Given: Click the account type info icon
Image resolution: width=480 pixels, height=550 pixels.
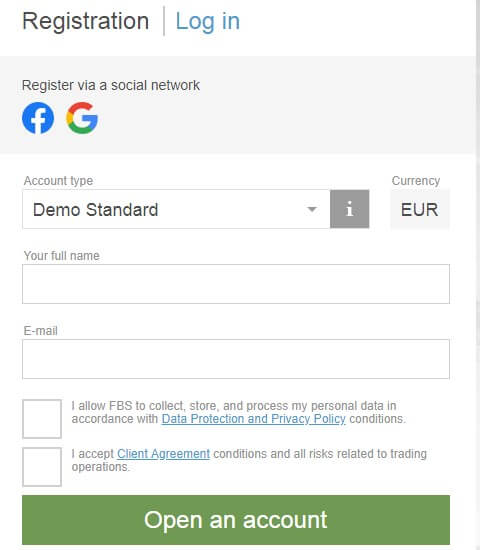Looking at the screenshot, I should 349,209.
